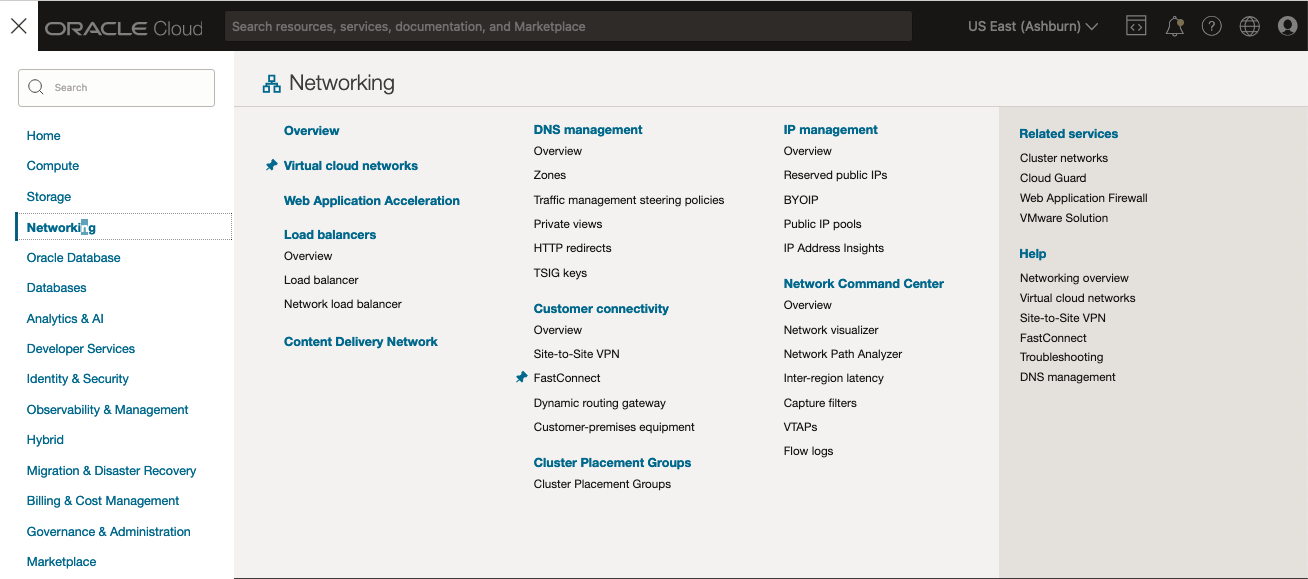Viewport: 1308px width, 579px height.
Task: Open the language globe icon
Action: coord(1250,27)
